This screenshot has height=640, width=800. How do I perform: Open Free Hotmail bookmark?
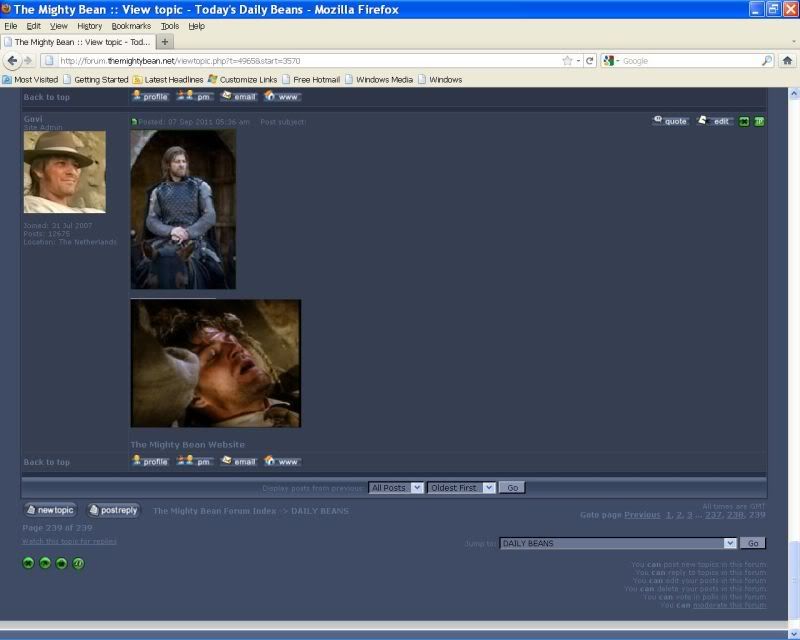click(x=311, y=80)
